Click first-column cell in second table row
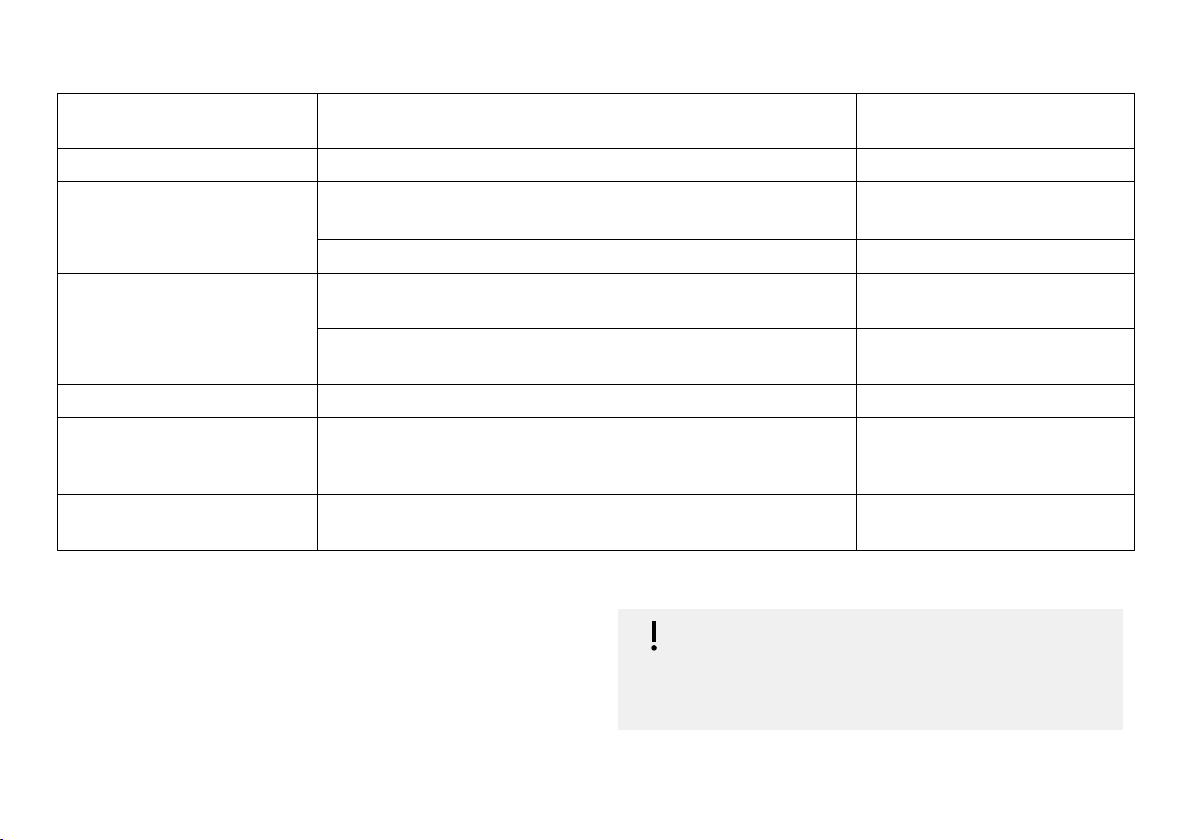This screenshot has height=840, width=1192. point(187,165)
